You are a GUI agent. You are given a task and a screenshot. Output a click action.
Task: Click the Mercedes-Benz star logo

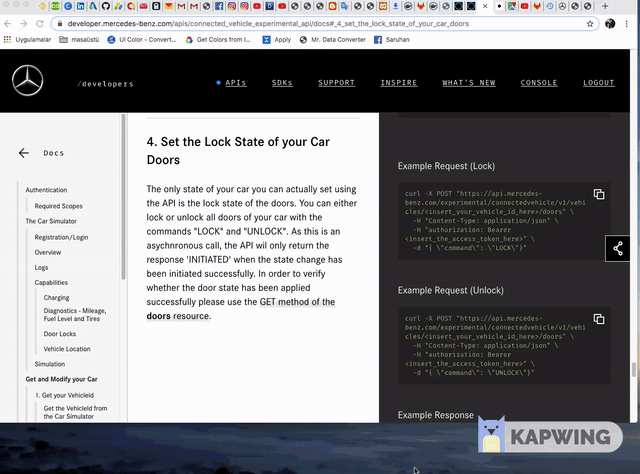point(27,80)
